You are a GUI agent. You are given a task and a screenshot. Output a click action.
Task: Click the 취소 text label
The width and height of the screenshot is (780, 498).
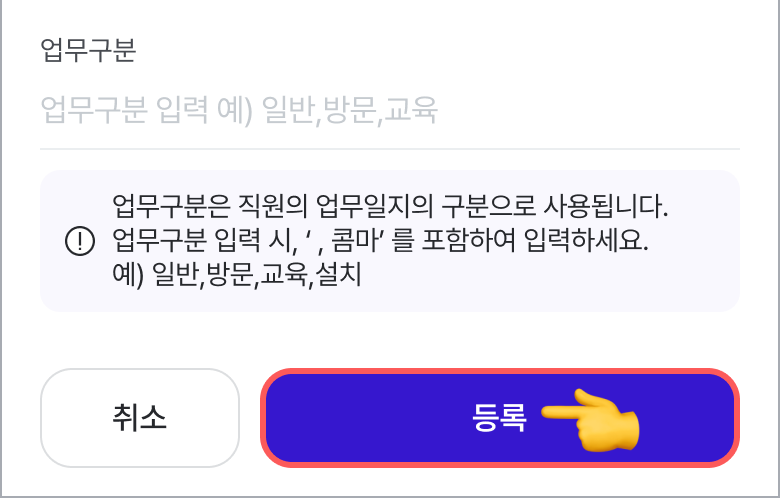pos(139,418)
